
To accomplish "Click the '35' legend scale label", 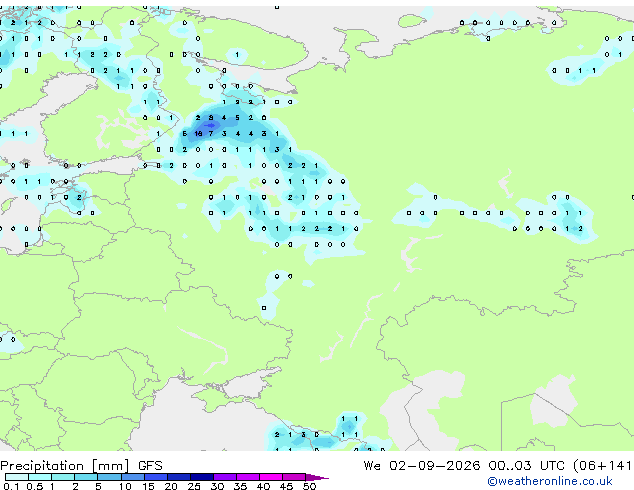I will [x=240, y=486].
